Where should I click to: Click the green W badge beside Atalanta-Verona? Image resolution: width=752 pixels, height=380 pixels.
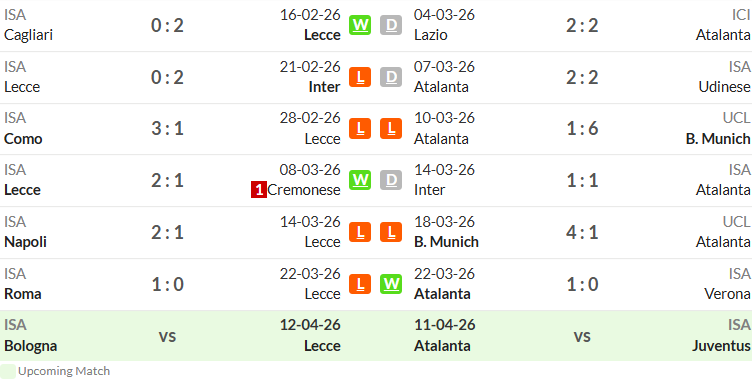tap(391, 284)
